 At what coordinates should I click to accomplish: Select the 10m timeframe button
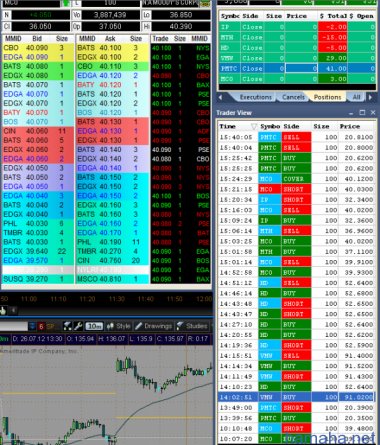coord(94,326)
